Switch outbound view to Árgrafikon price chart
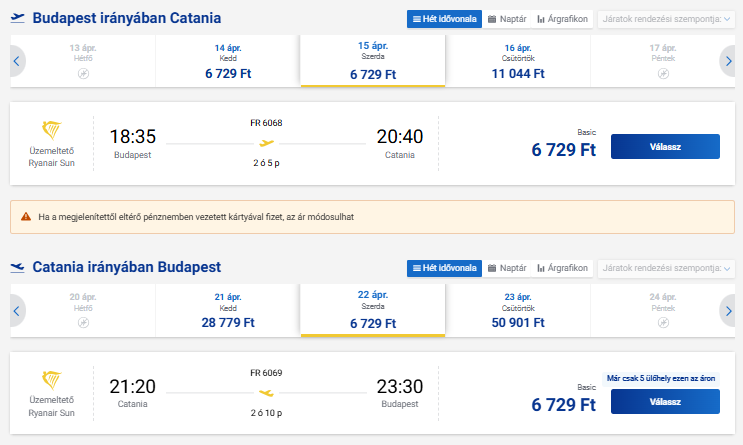 tap(562, 19)
